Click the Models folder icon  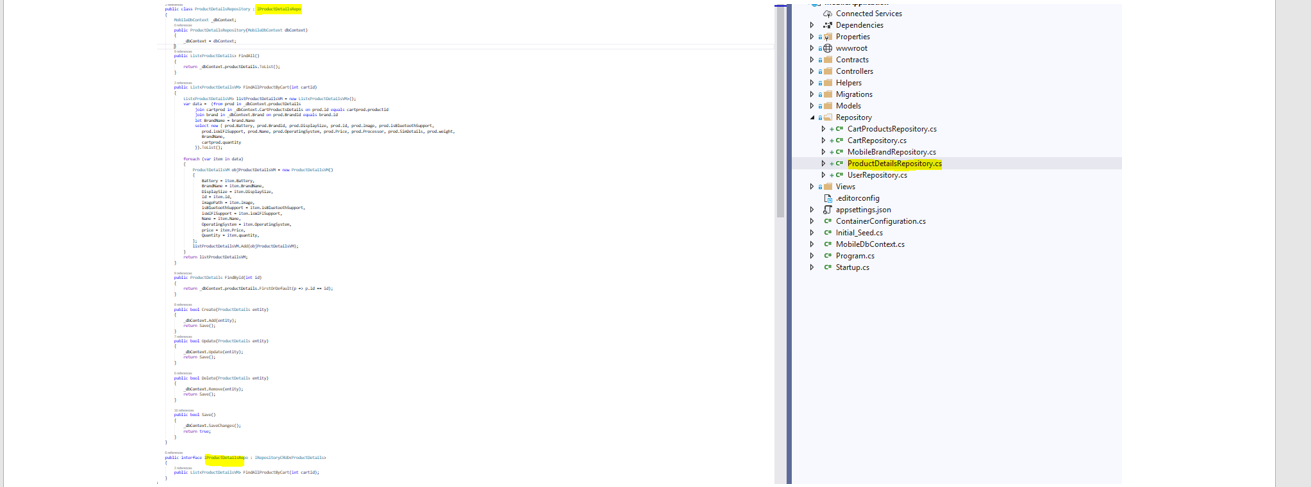(828, 106)
